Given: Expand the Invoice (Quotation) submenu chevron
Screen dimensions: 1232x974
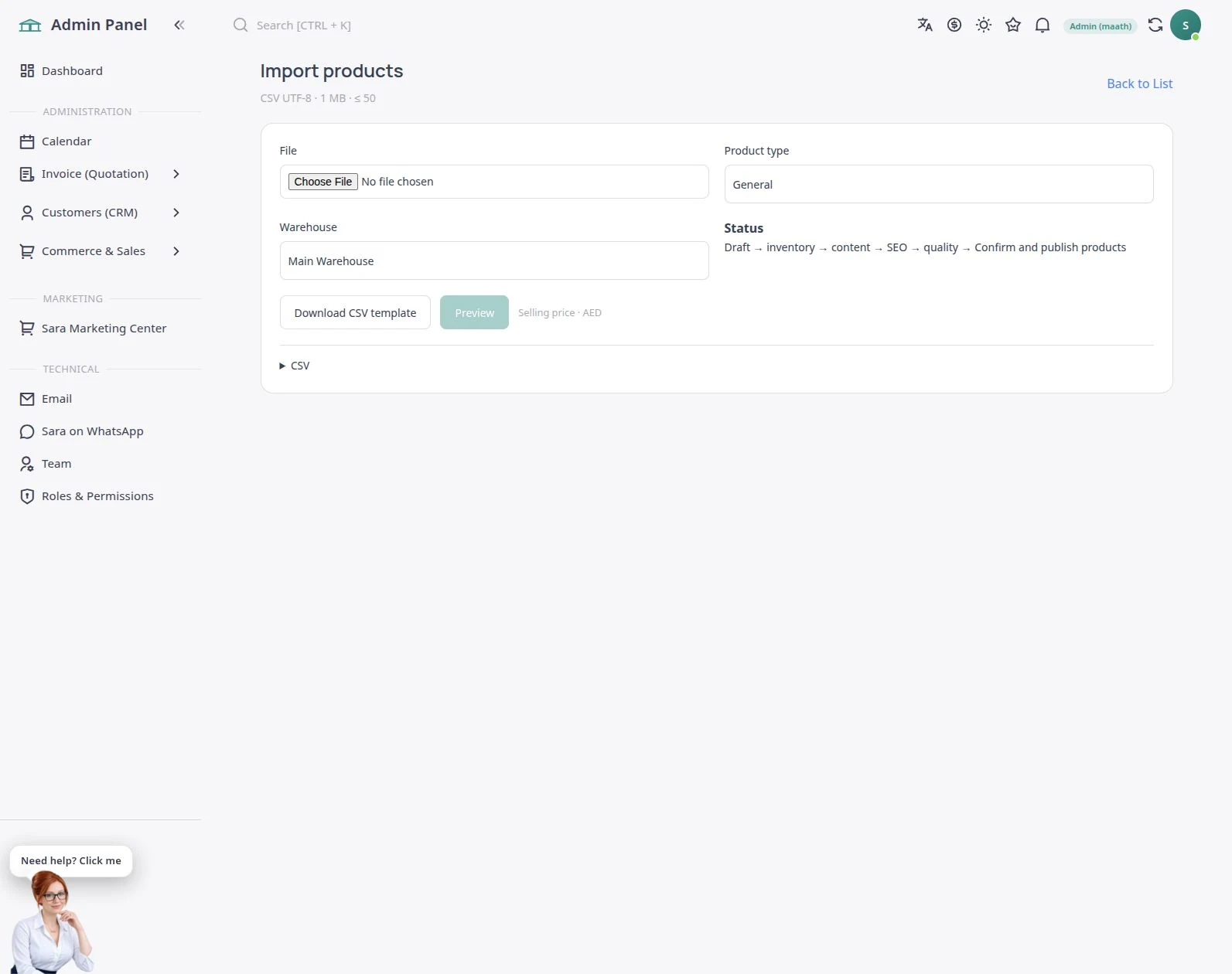Looking at the screenshot, I should 176,174.
